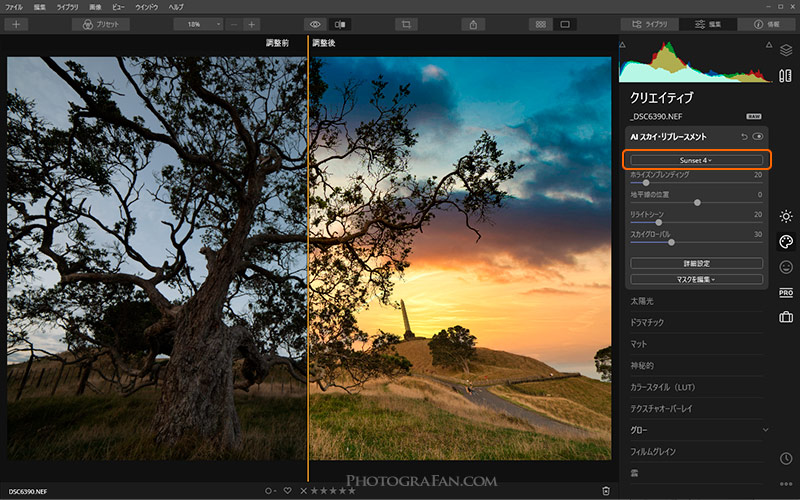The image size is (800, 500).
Task: Select the briefcase tools icon
Action: (786, 317)
